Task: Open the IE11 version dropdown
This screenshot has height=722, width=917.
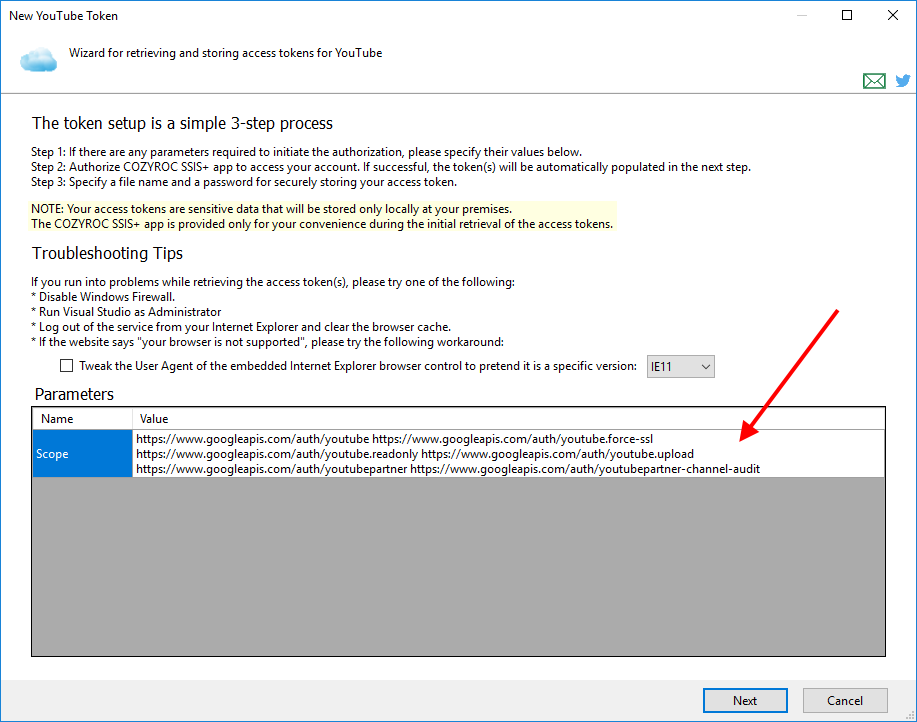Action: point(680,367)
